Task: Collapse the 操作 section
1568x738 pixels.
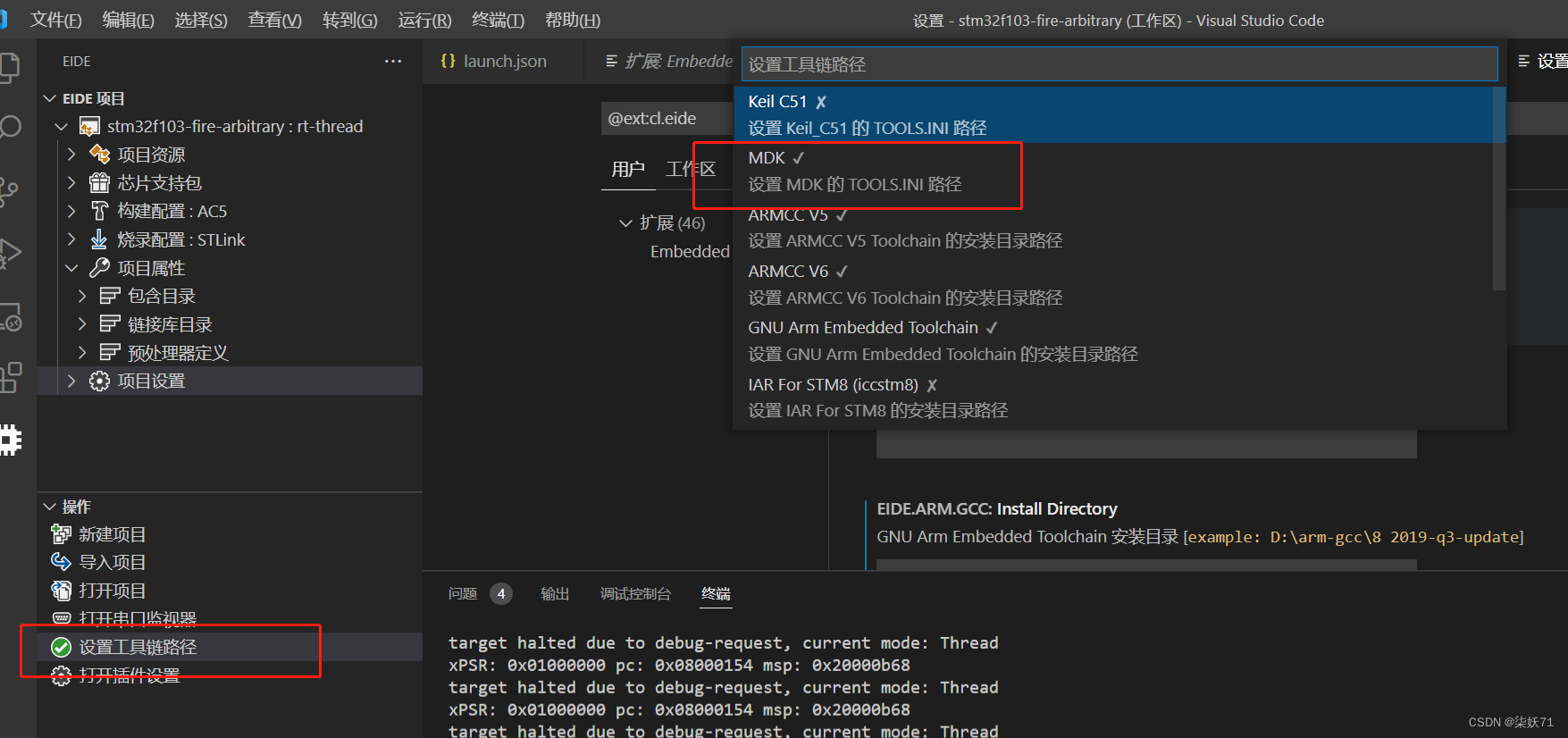Action: (50, 507)
